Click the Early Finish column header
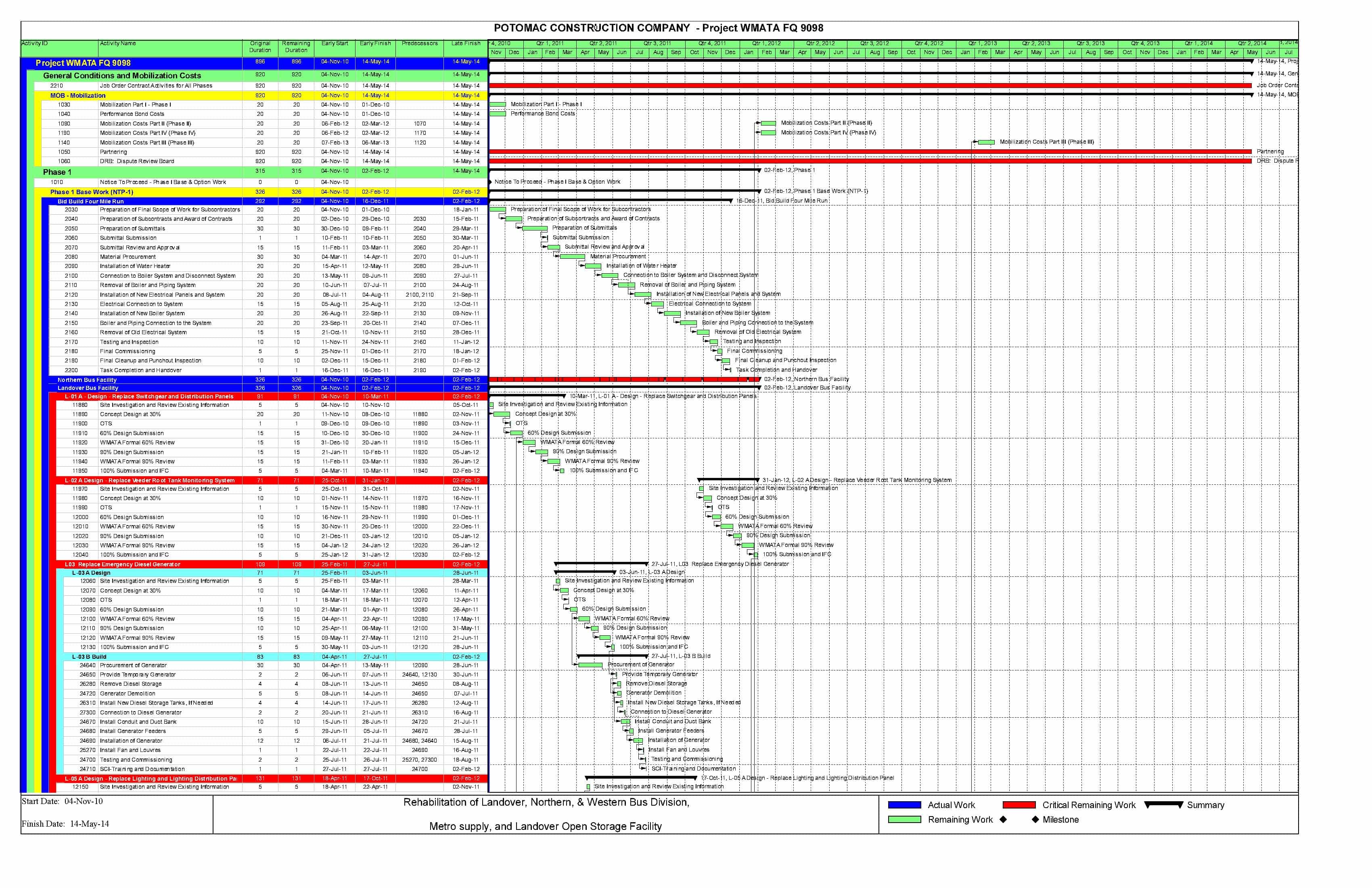 click(375, 48)
